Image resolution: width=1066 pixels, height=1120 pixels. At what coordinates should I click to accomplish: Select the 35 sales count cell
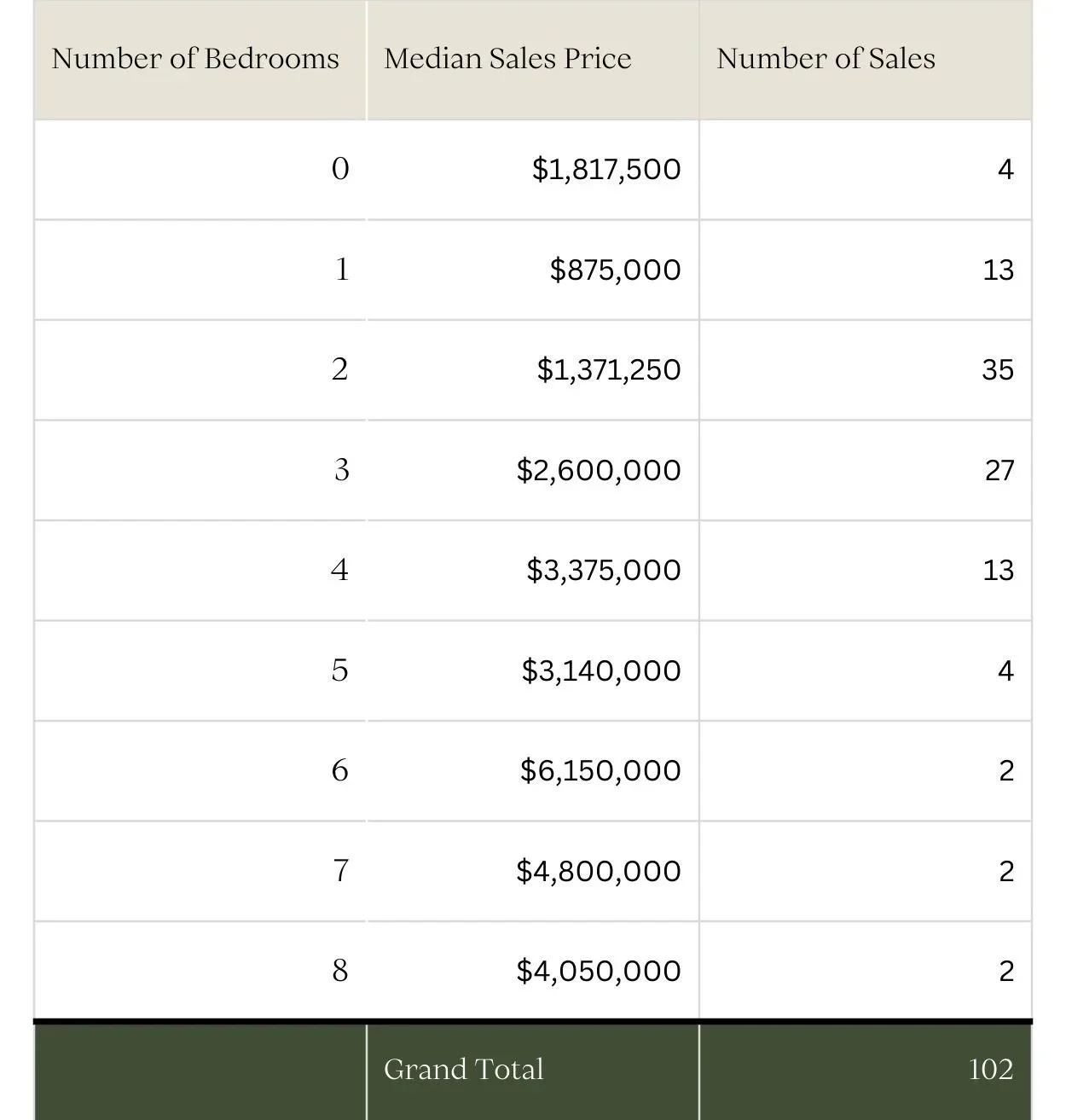pos(997,369)
